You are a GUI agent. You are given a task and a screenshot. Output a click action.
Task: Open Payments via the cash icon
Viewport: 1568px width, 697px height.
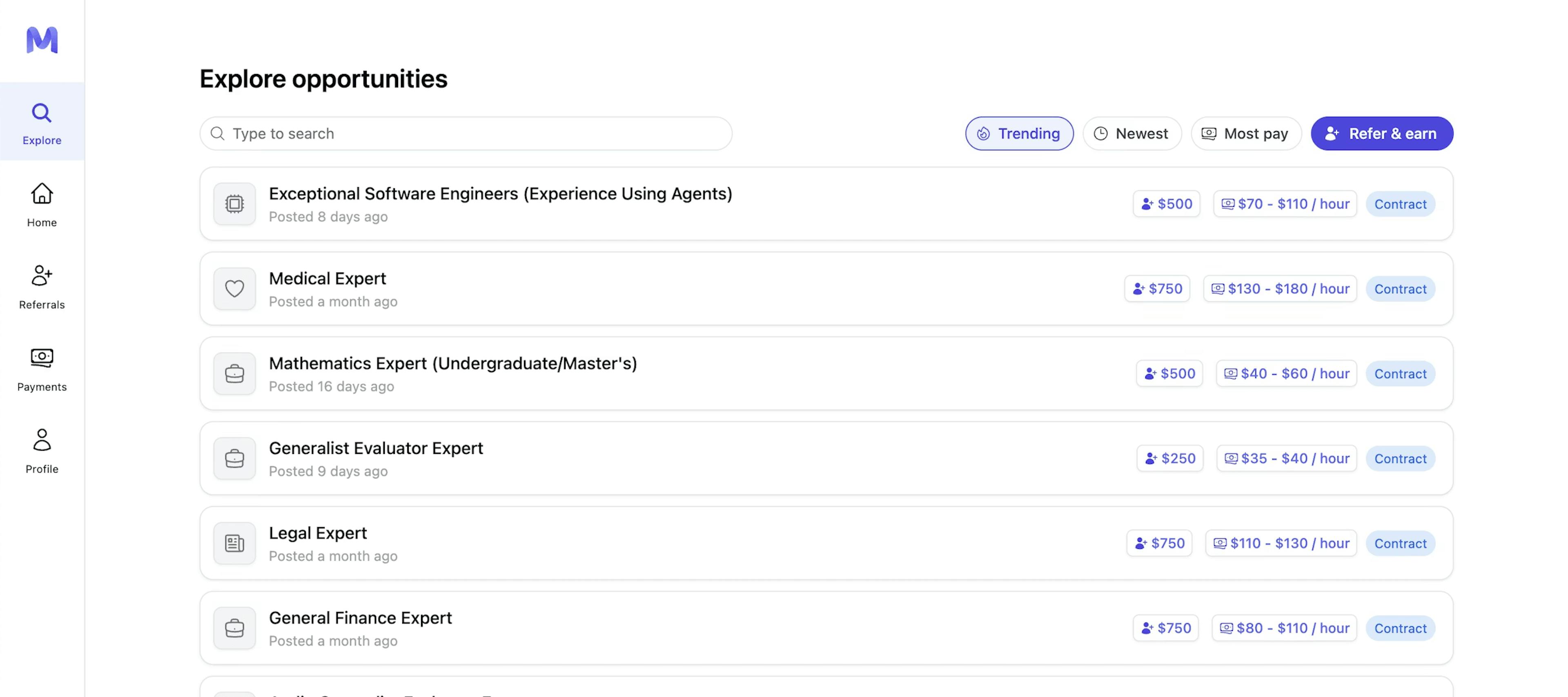click(x=42, y=357)
